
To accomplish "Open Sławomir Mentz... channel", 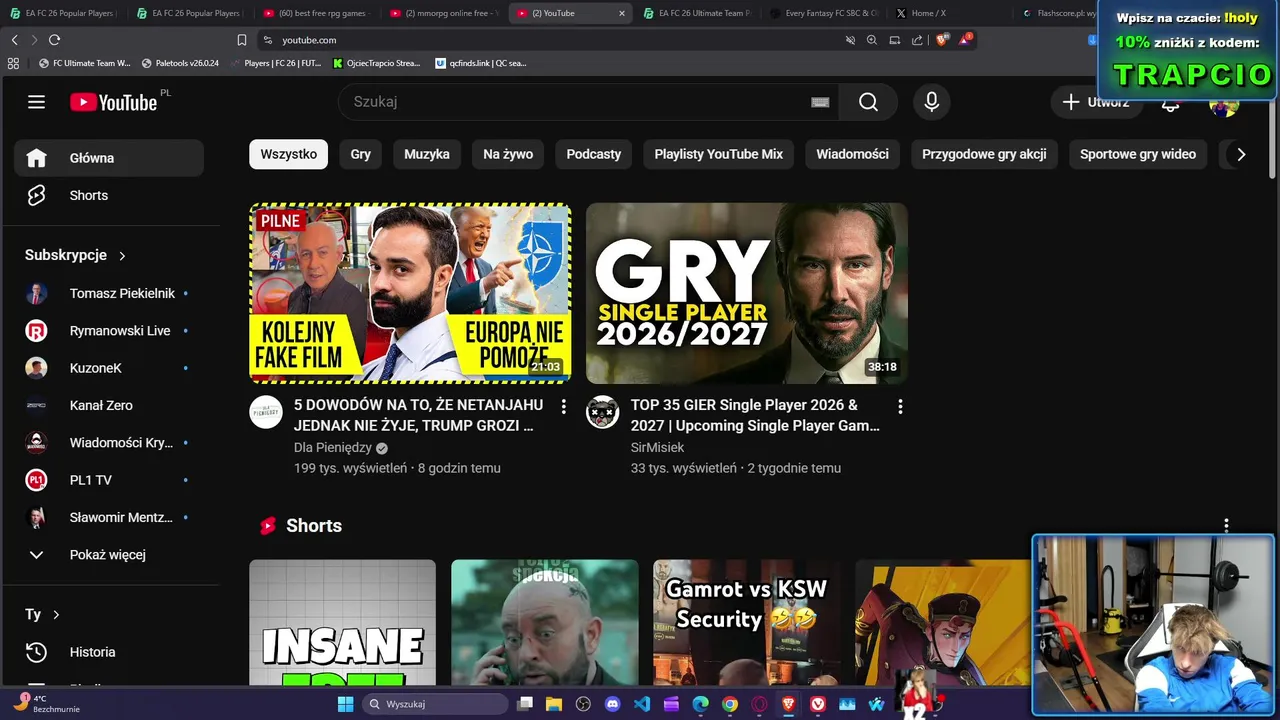I will click(109, 517).
